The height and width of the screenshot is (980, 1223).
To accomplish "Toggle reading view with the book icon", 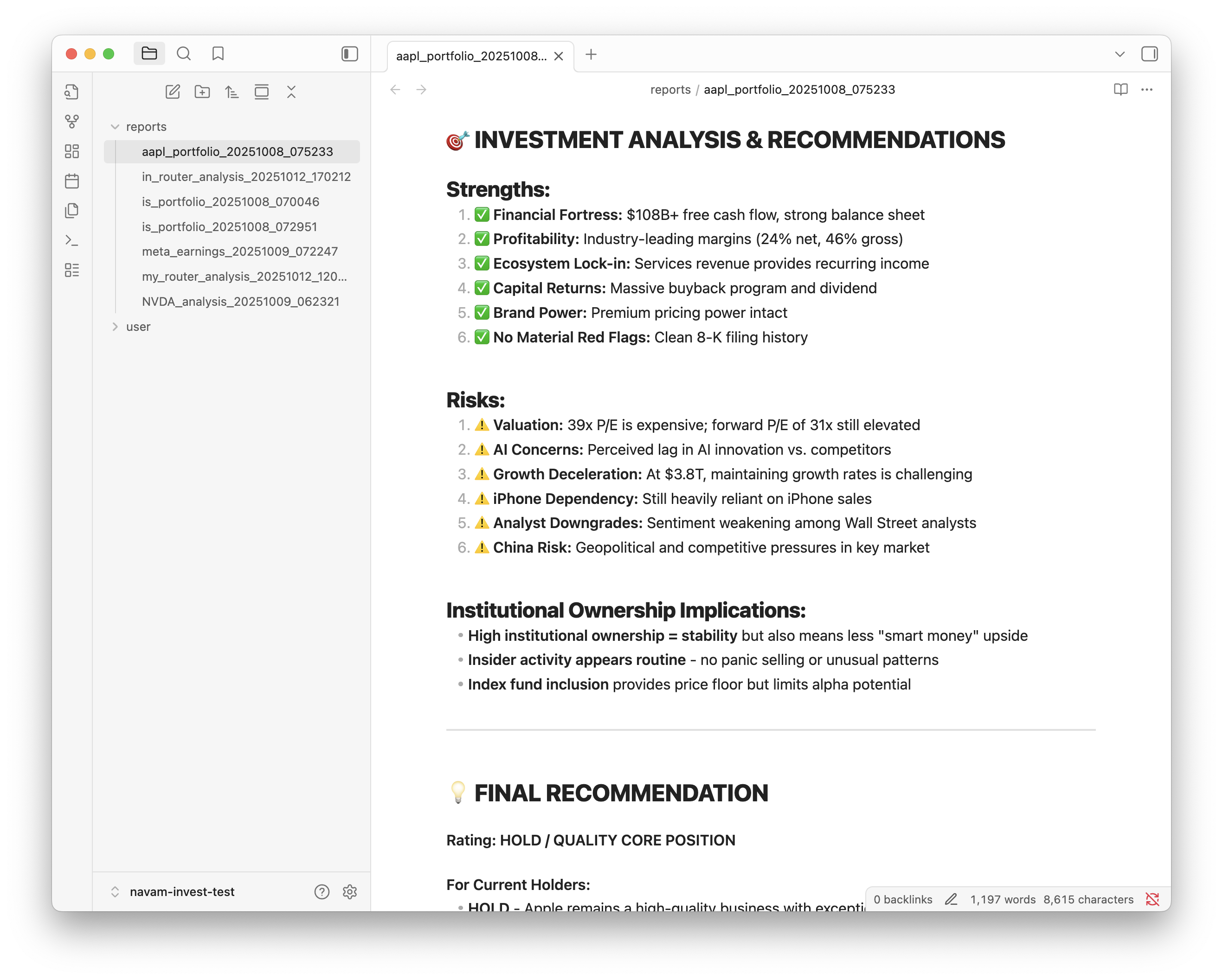I will 1120,89.
